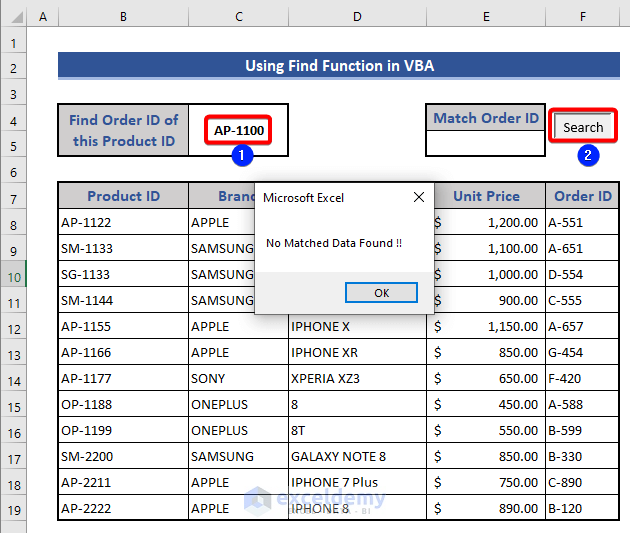
Task: Close the Microsoft Excel dialog
Action: click(418, 198)
